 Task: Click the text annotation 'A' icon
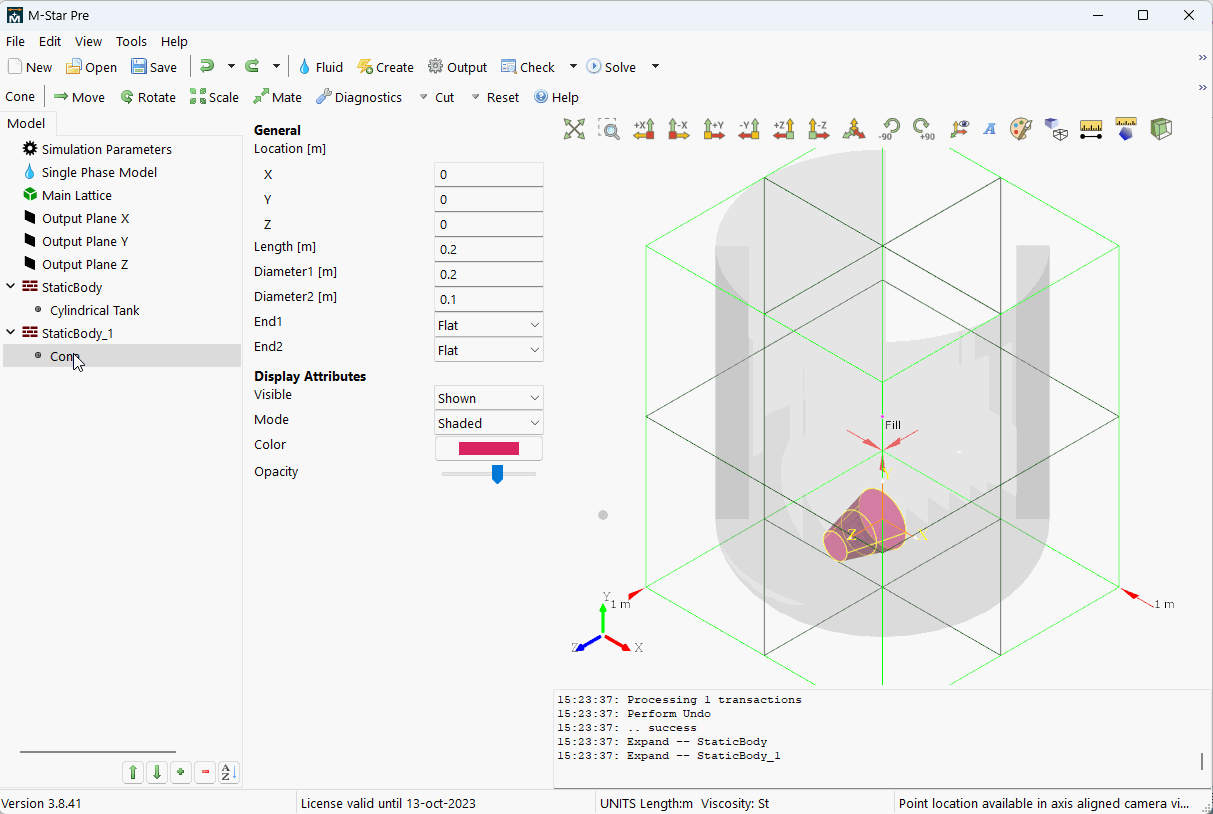click(x=990, y=128)
